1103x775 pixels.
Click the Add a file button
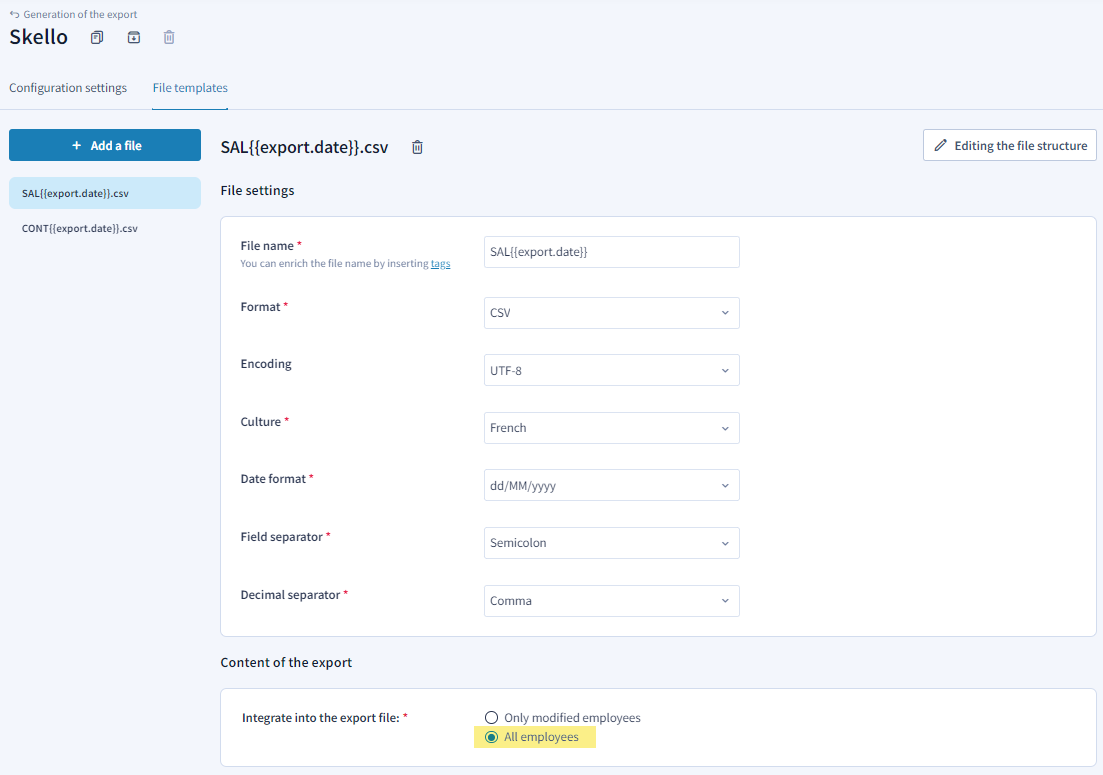[105, 146]
